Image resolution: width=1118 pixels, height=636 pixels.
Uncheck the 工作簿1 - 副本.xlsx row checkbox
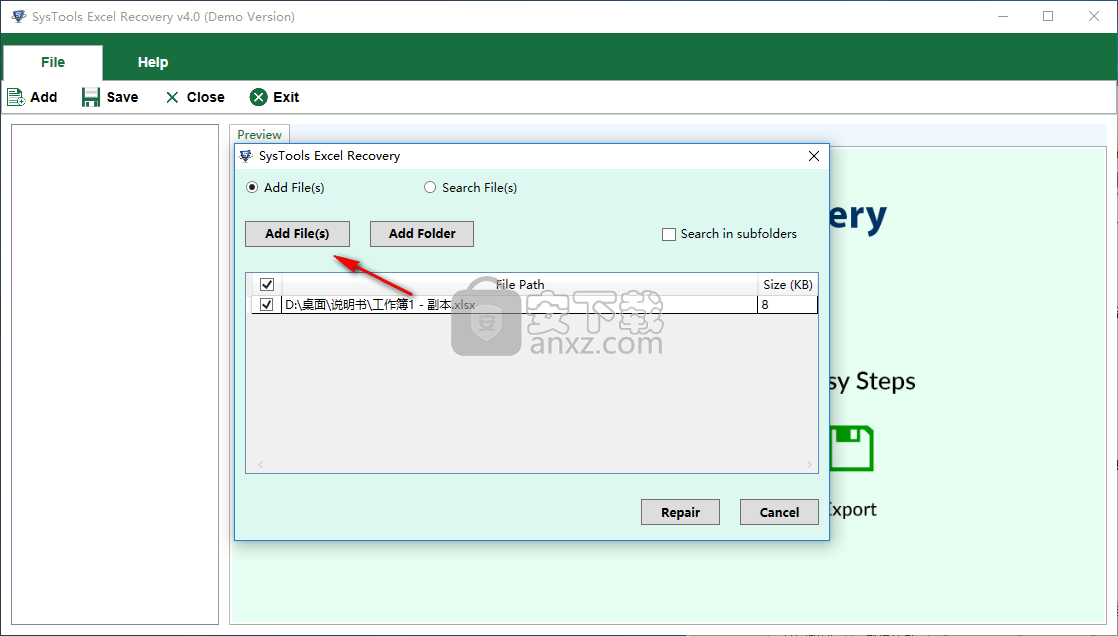(267, 304)
